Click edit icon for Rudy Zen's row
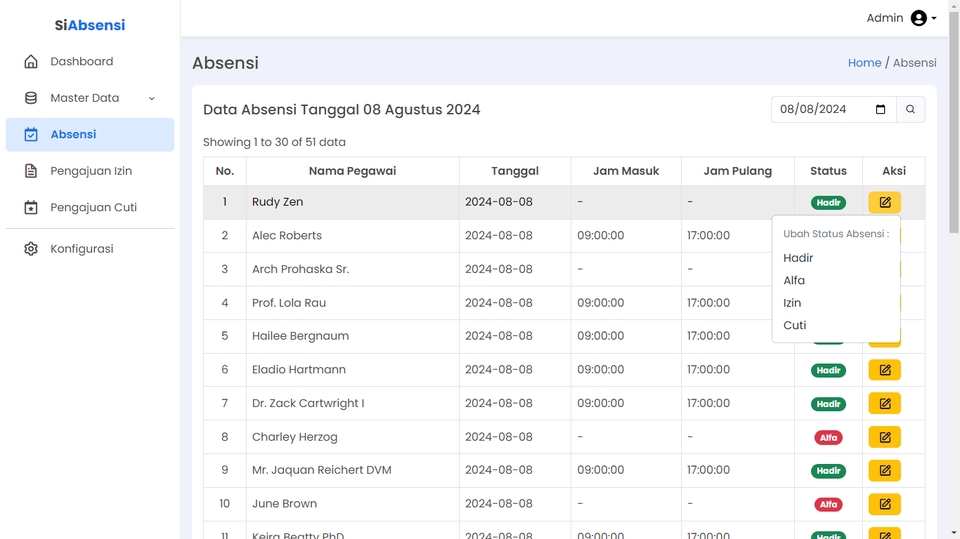Image resolution: width=960 pixels, height=539 pixels. point(884,203)
